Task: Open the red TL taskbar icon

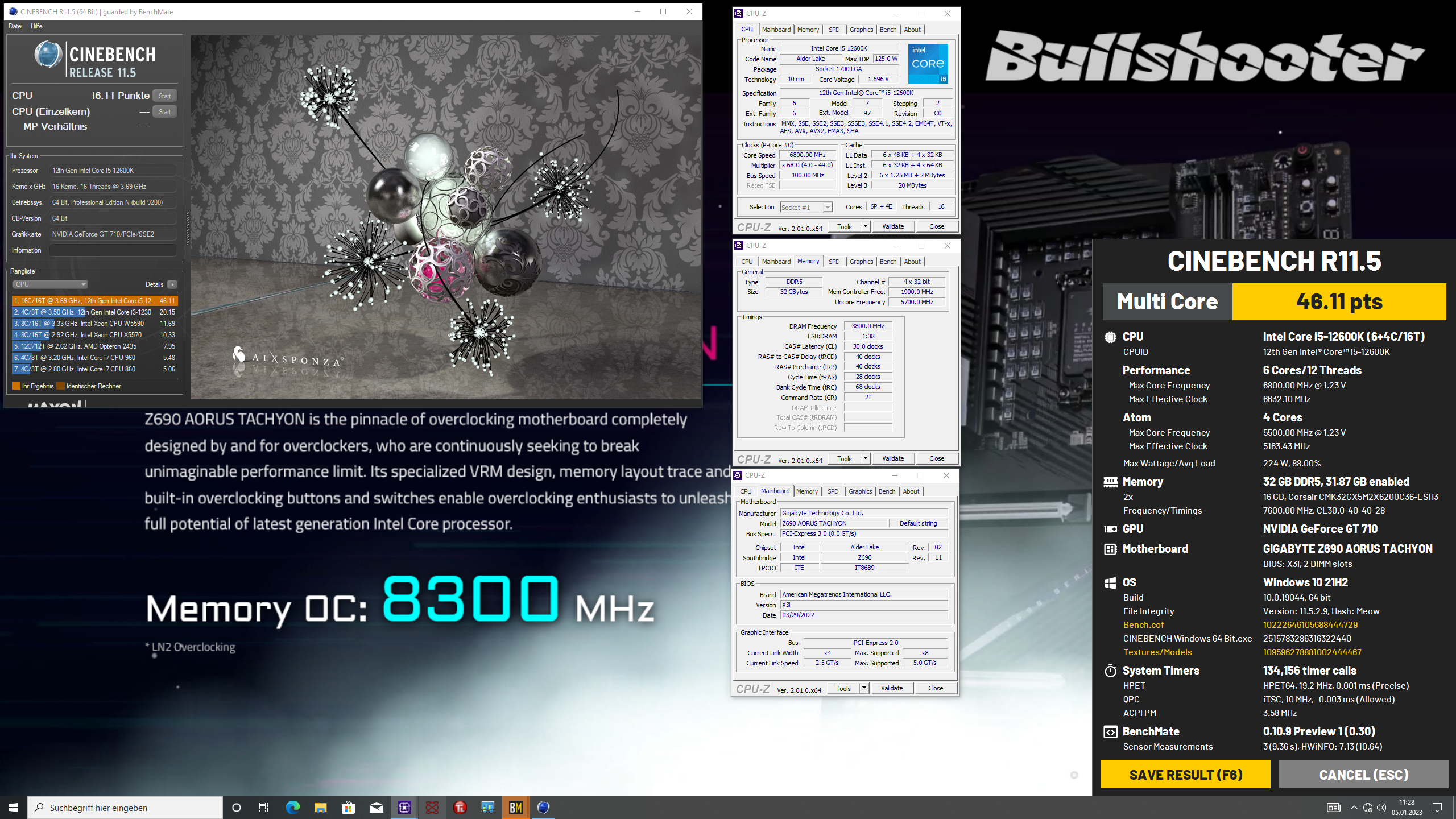Action: pyautogui.click(x=460, y=808)
